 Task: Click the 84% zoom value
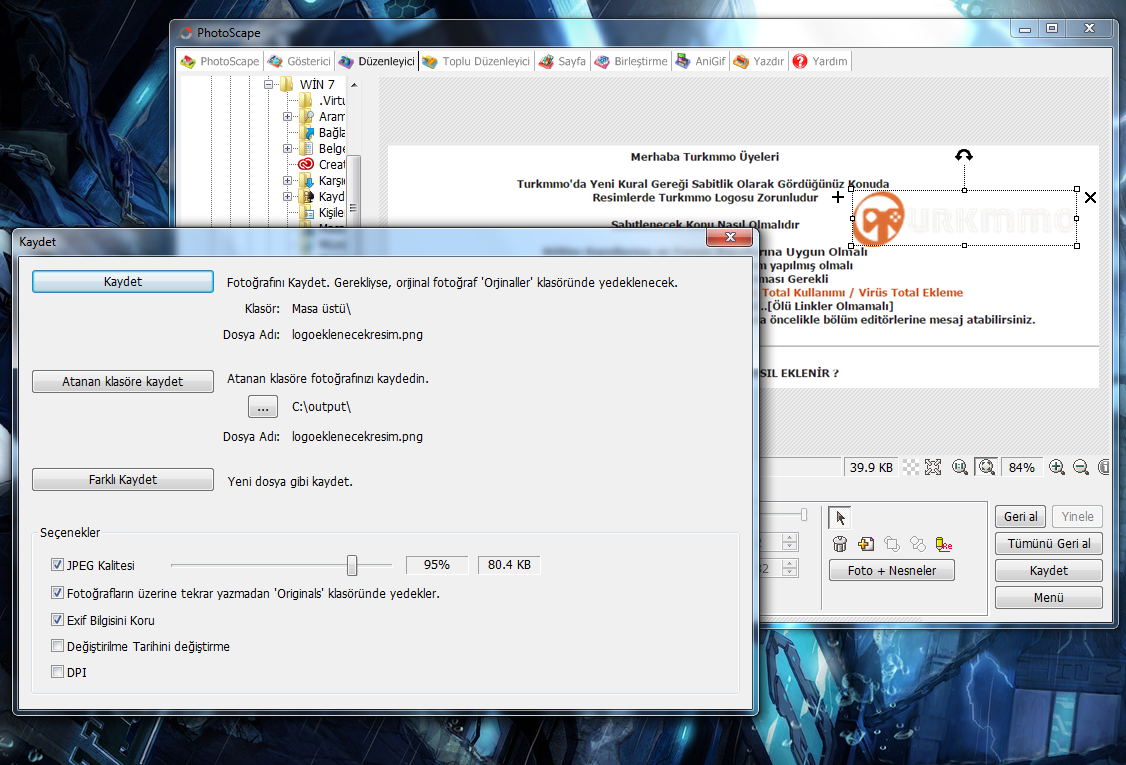tap(1021, 468)
